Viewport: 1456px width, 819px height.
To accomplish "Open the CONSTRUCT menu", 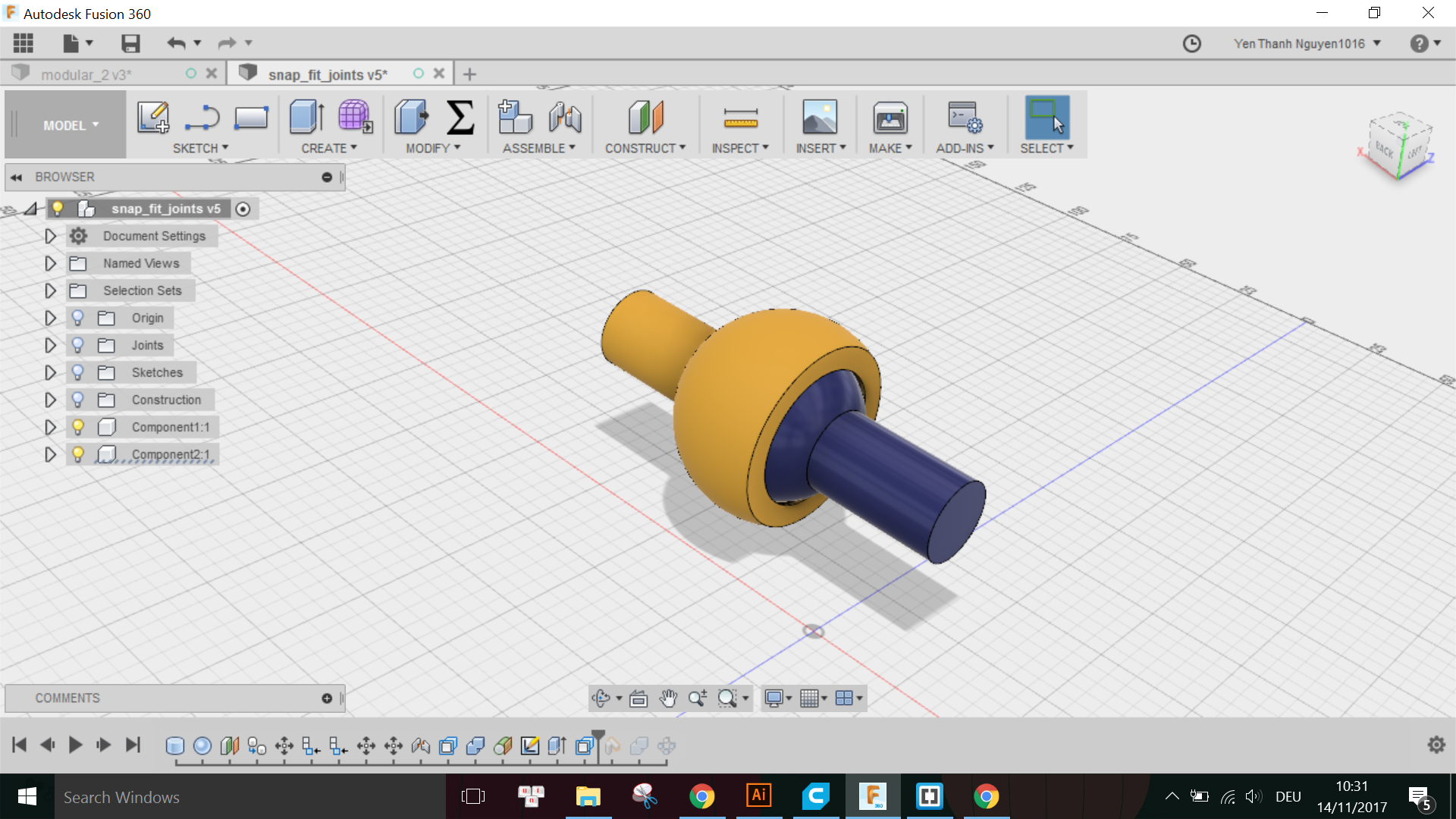I will [x=645, y=149].
